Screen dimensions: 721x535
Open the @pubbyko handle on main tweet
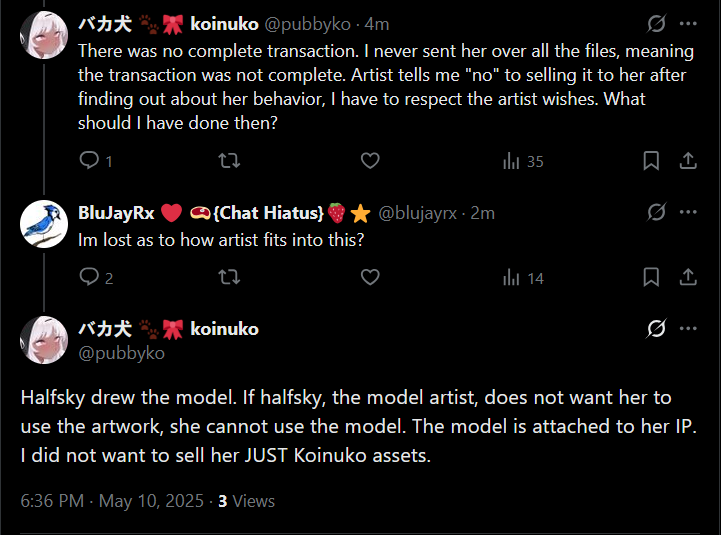[x=121, y=352]
